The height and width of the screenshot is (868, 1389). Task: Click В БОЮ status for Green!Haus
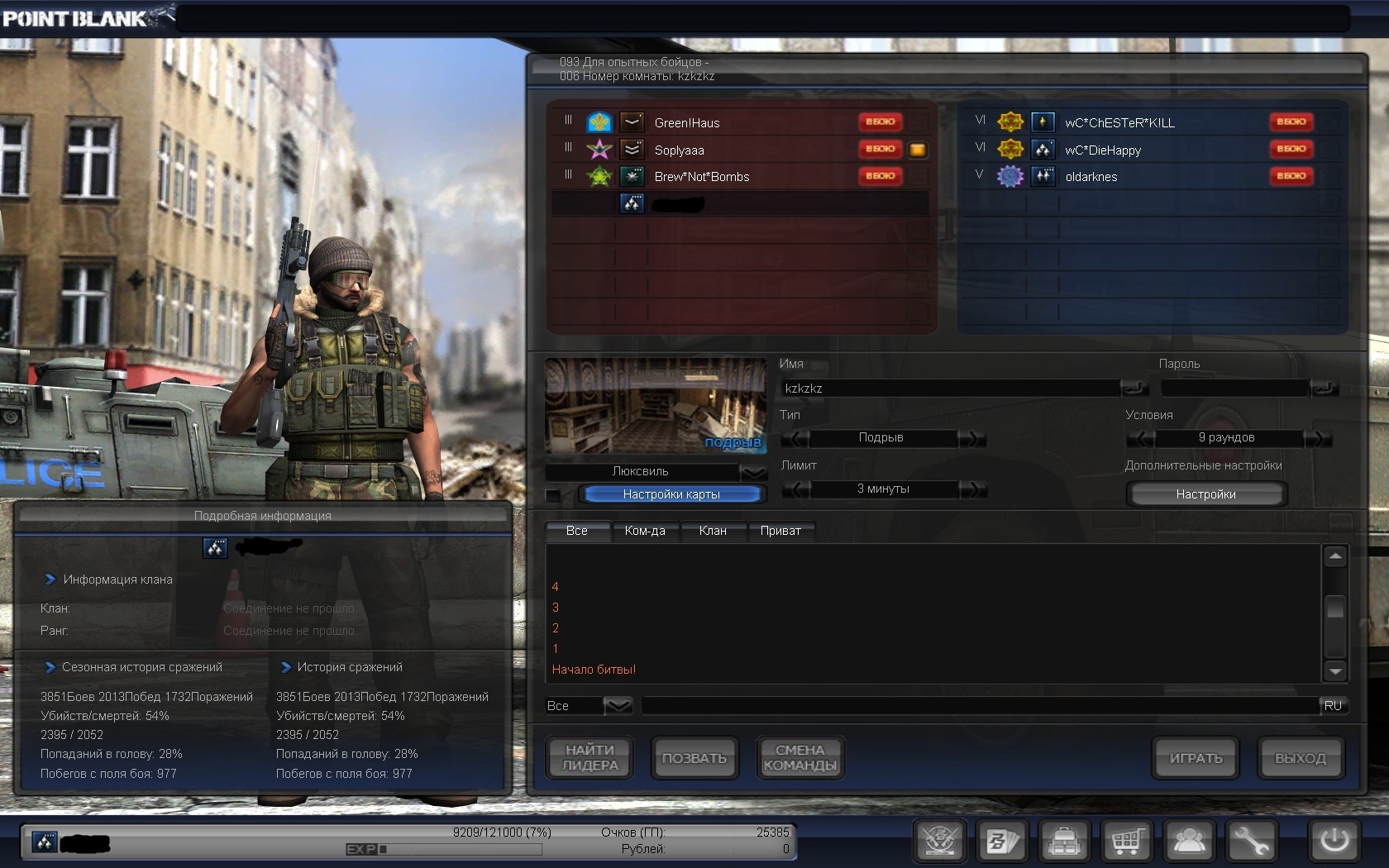880,122
